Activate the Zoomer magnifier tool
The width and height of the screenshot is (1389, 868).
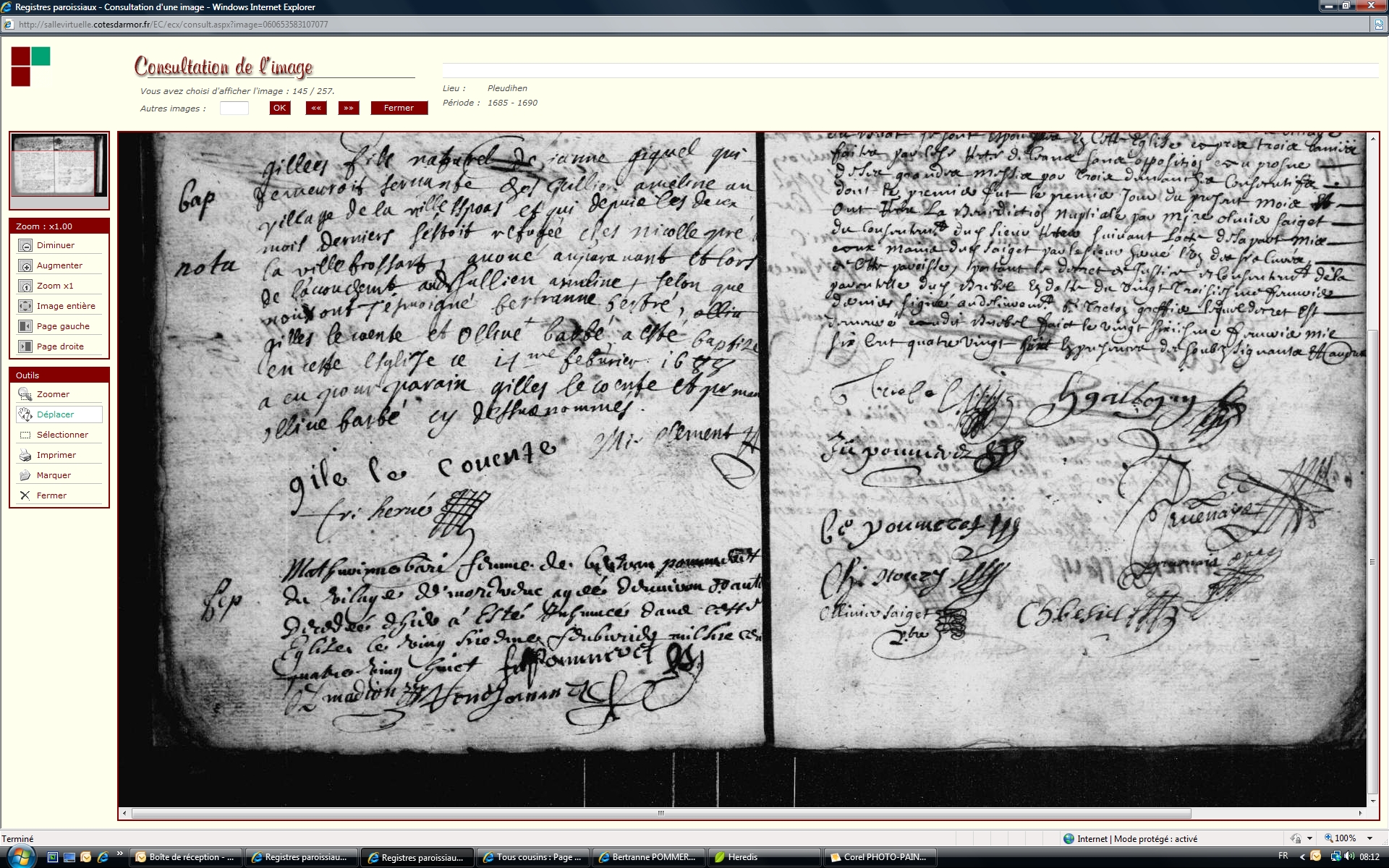click(25, 395)
